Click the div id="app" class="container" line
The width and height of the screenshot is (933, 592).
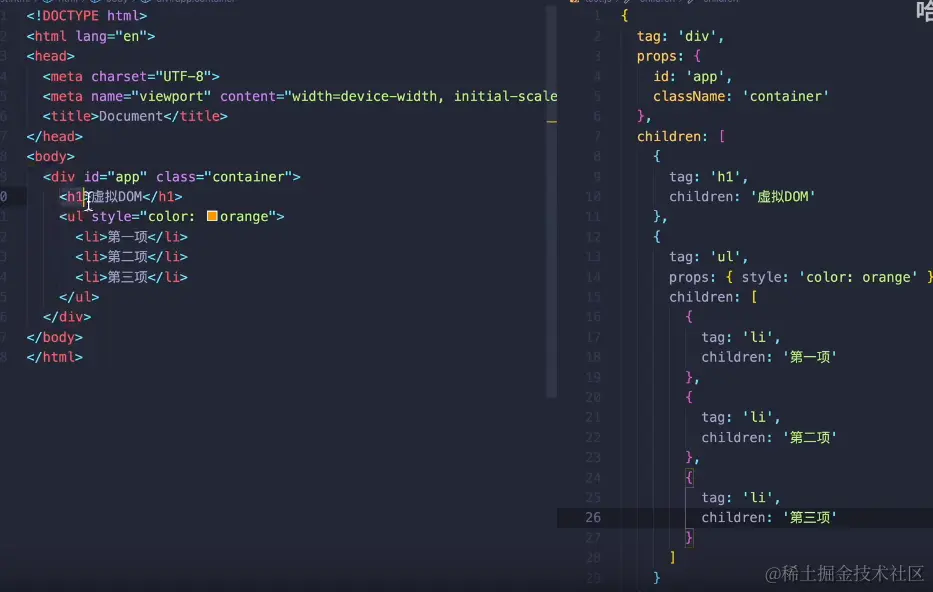point(171,177)
